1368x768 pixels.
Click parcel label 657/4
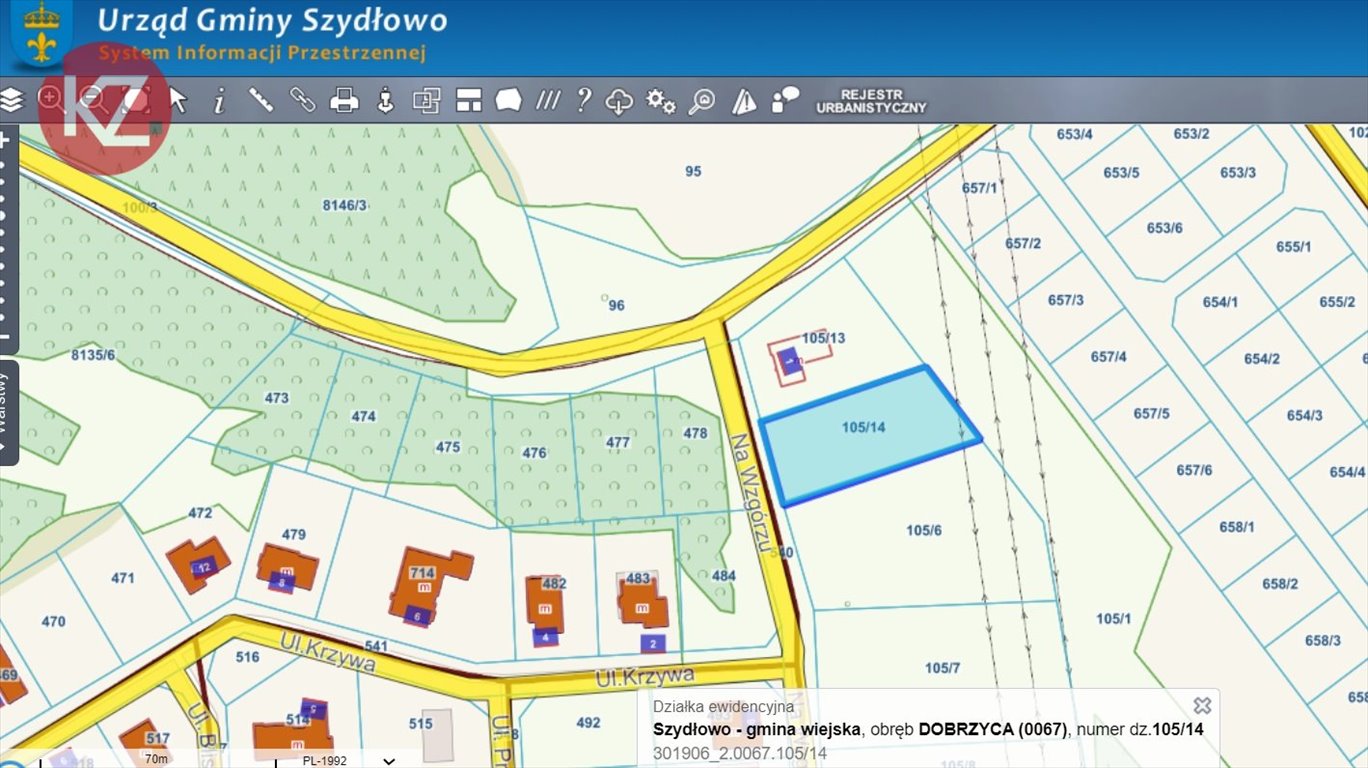point(1108,356)
